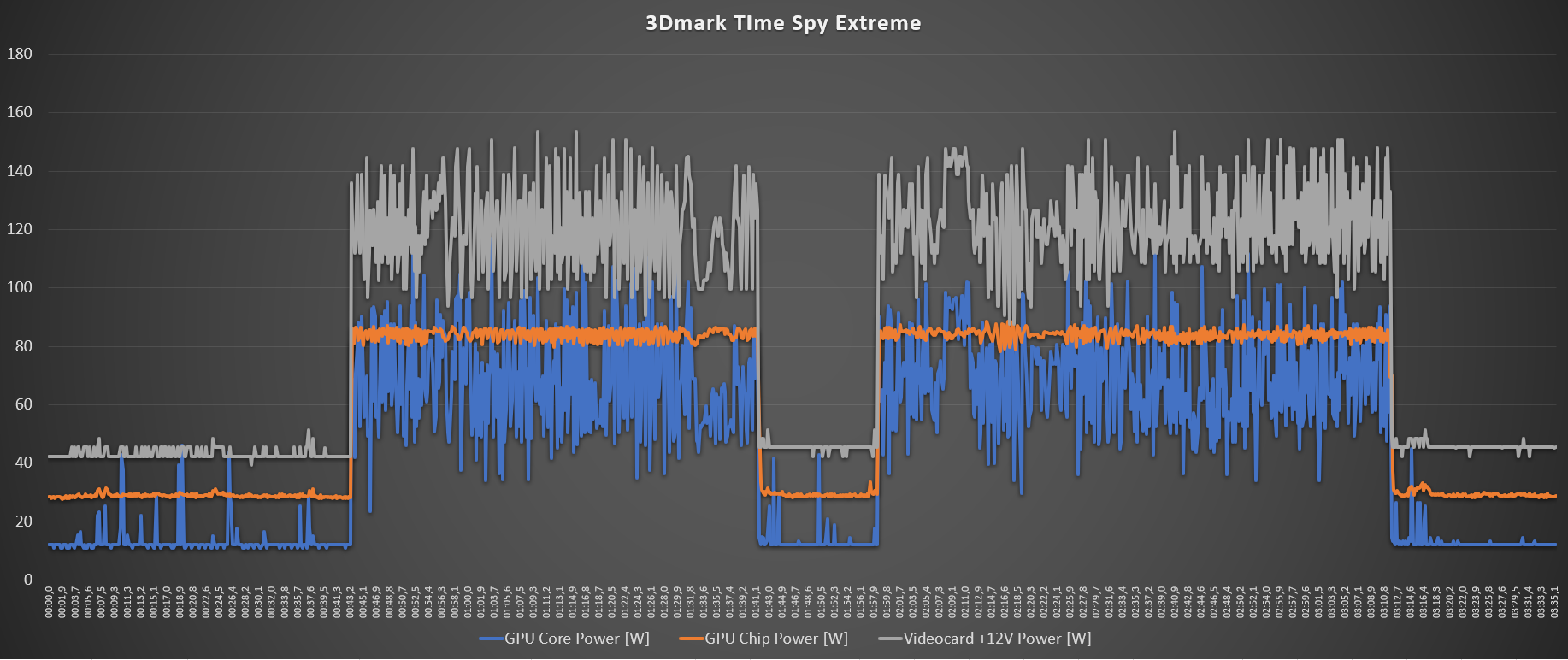Image resolution: width=1568 pixels, height=660 pixels.
Task: Click the 0 label on the vertical axis
Action: [27, 580]
